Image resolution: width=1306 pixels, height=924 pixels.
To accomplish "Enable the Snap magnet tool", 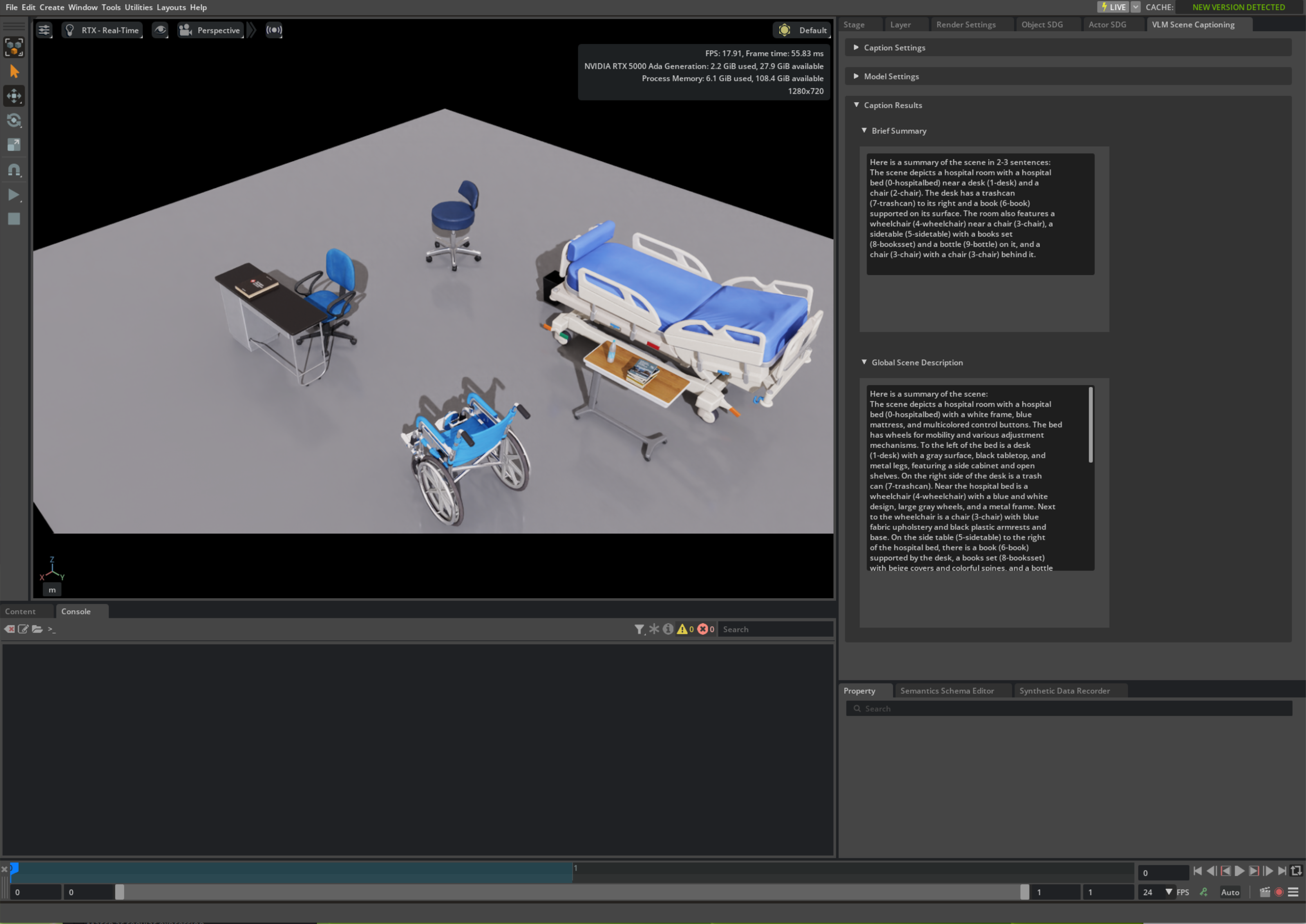I will click(x=14, y=169).
